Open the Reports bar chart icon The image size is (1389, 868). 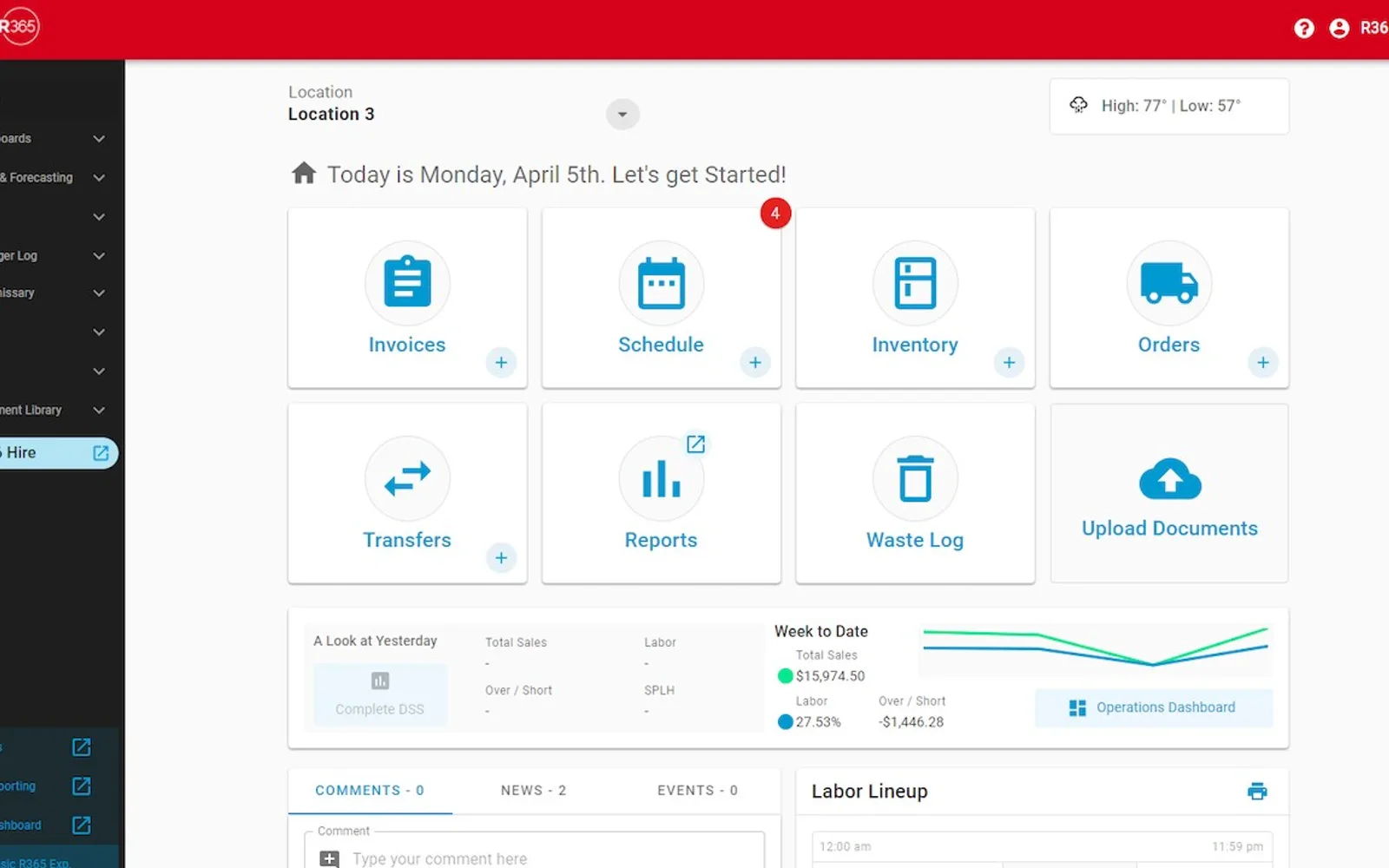point(661,478)
